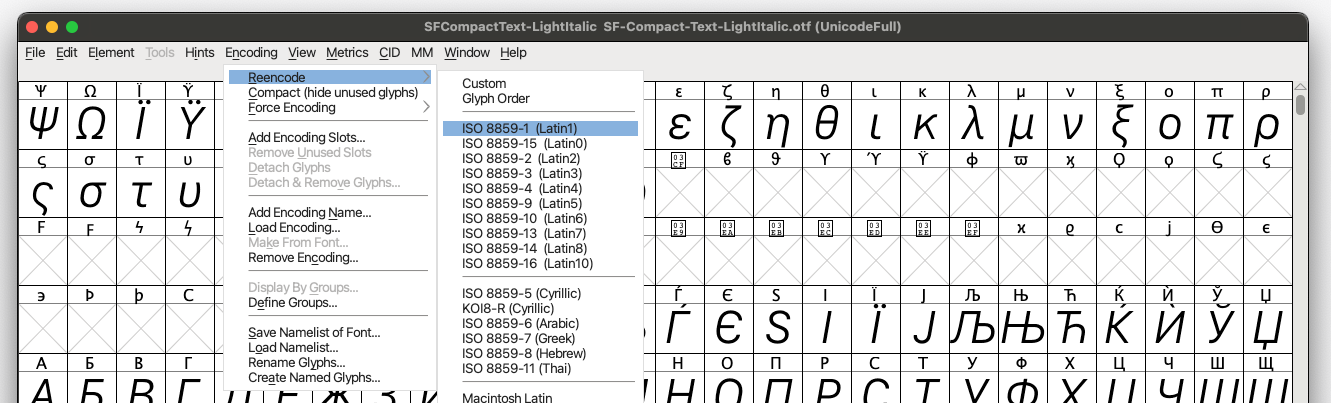This screenshot has width=1331, height=403.
Task: Pick Custom encoding
Action: tap(540, 83)
